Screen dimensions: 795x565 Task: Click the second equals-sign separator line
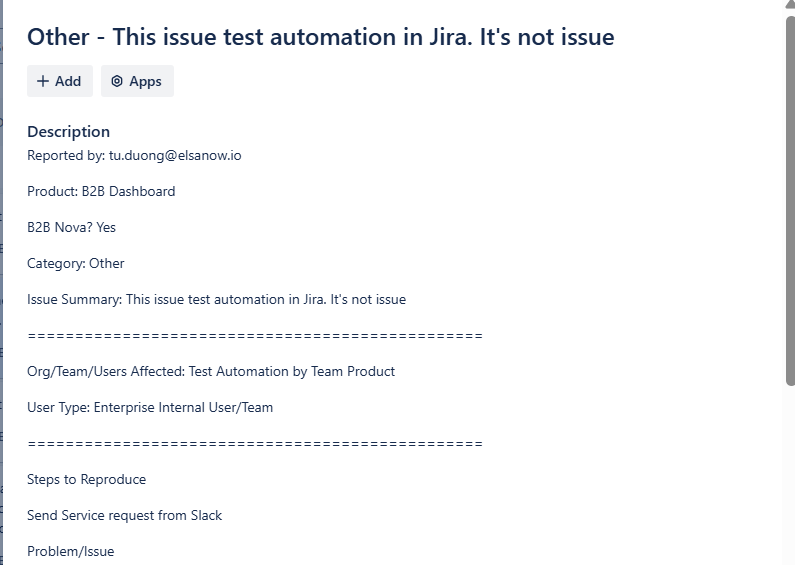255,444
